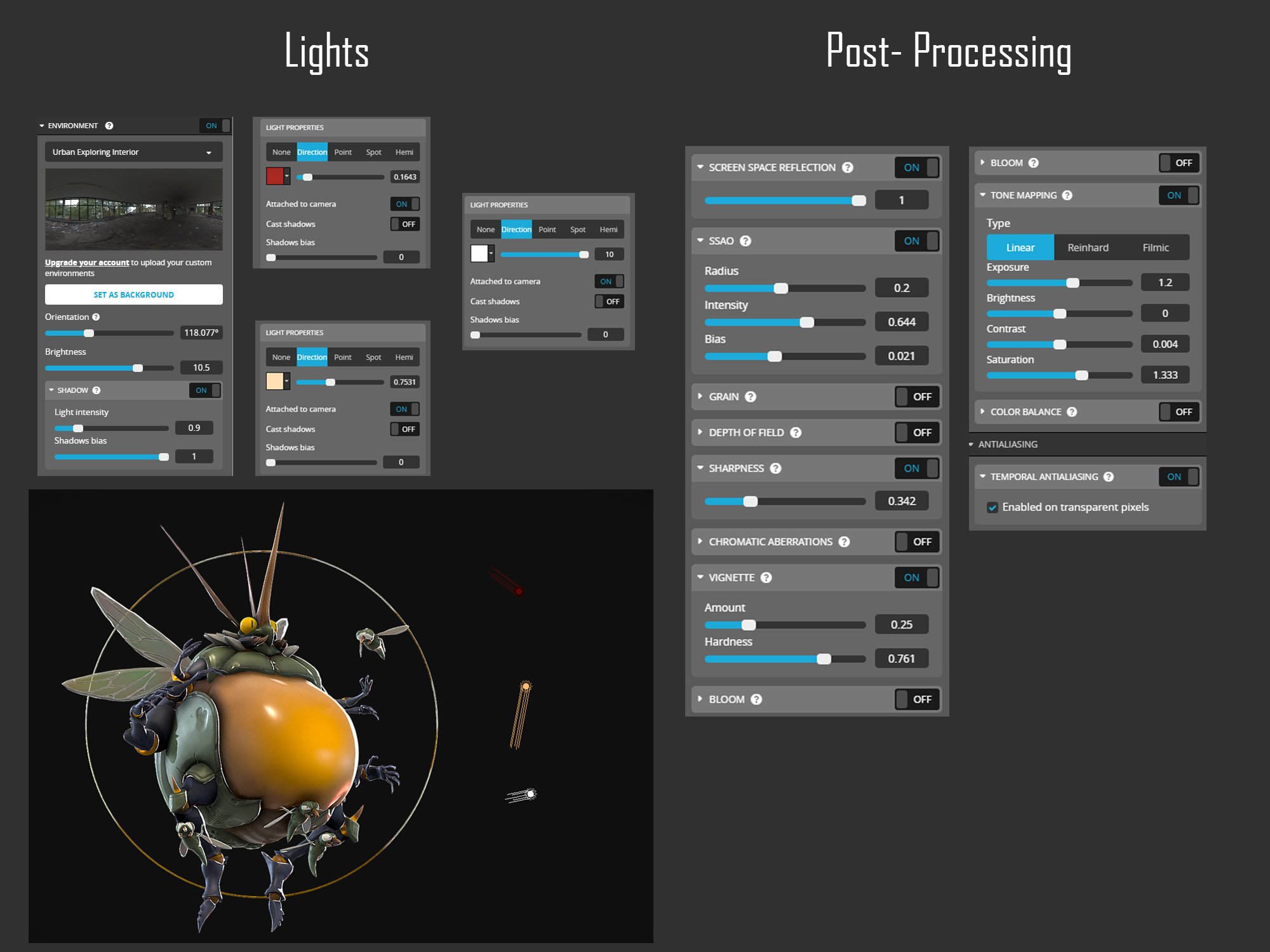Disable the Vignette toggle switch
Image resolution: width=1270 pixels, height=952 pixels.
[x=916, y=578]
